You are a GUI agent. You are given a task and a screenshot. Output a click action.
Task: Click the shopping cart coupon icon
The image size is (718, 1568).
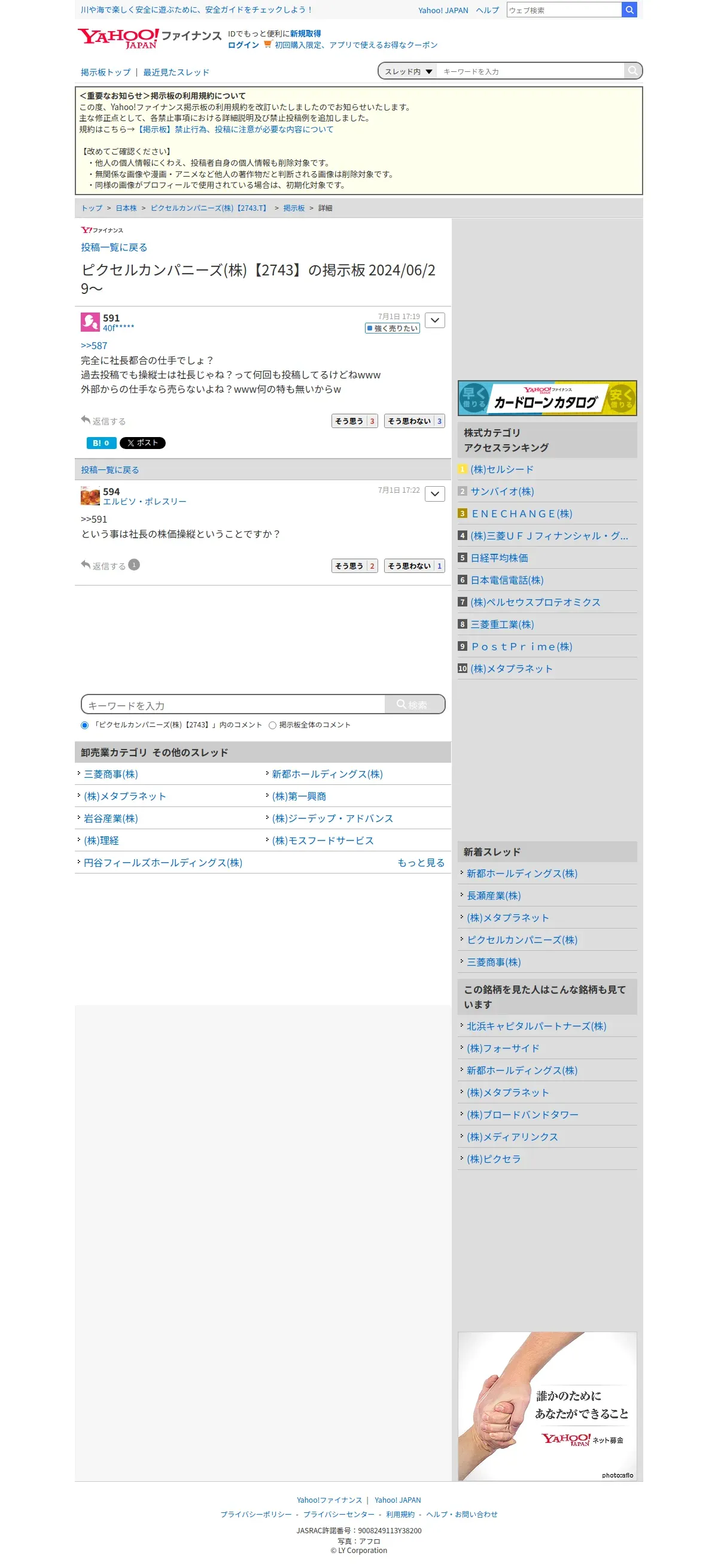pyautogui.click(x=267, y=44)
